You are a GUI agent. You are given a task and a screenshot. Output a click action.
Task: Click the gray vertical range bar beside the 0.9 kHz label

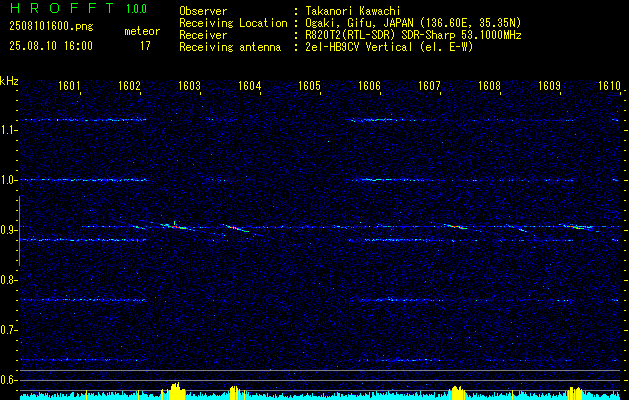[x=19, y=231]
